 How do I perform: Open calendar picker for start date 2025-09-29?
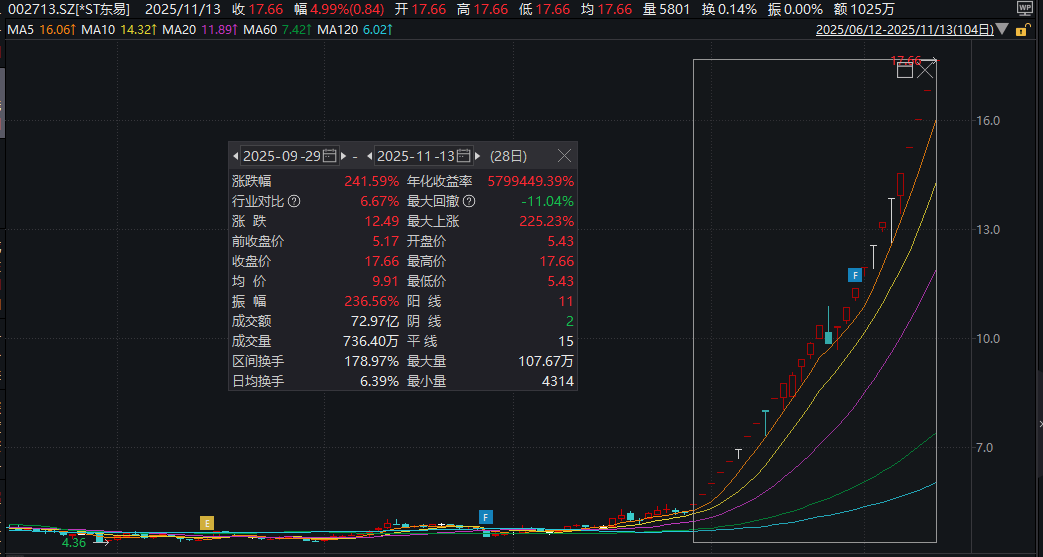[330, 156]
